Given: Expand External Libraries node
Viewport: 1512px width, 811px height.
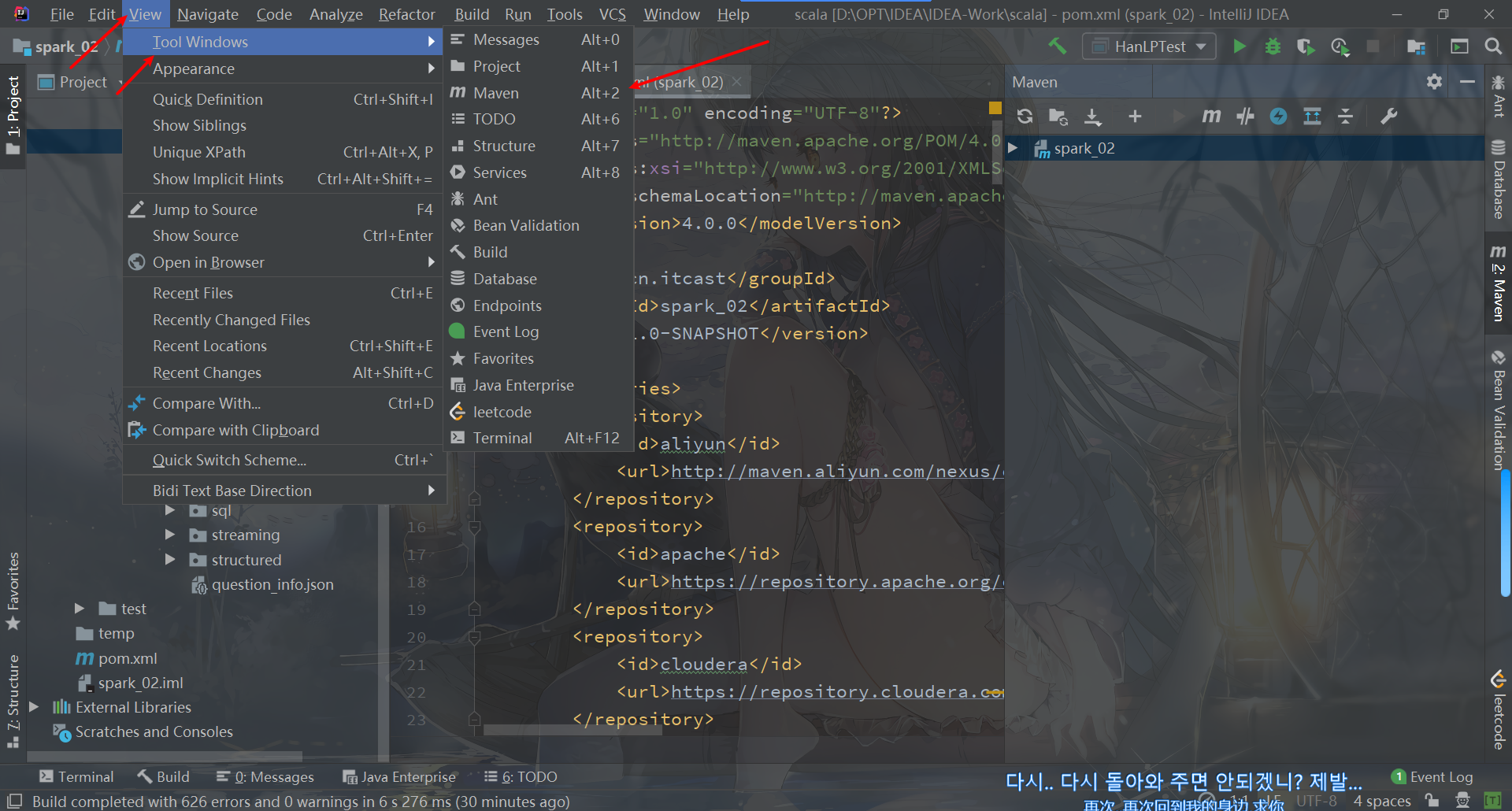Looking at the screenshot, I should pyautogui.click(x=34, y=707).
